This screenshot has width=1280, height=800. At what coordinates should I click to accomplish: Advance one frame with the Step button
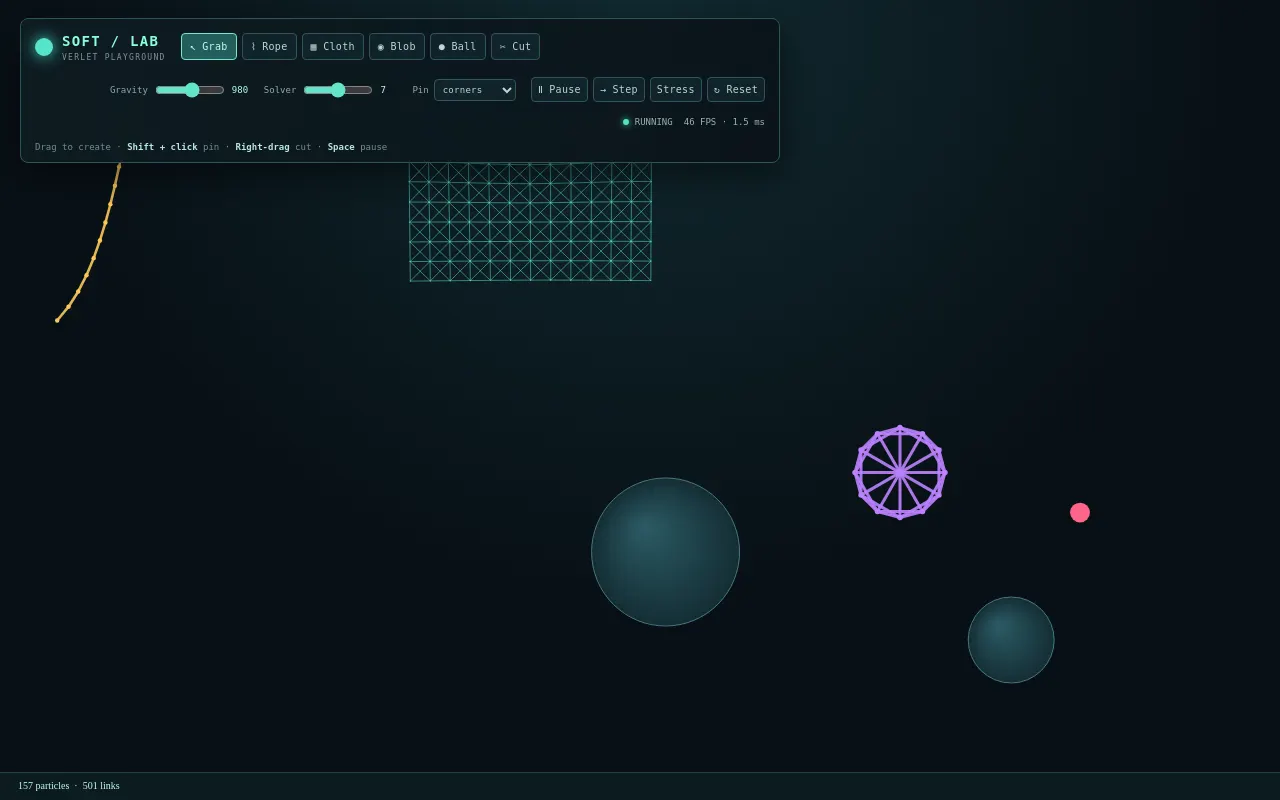tap(619, 90)
